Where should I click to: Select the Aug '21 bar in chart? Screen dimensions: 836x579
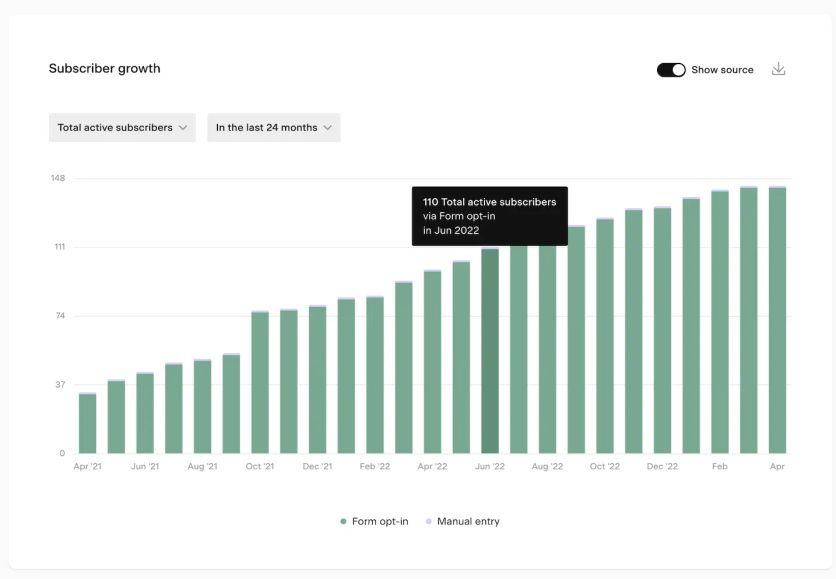click(x=203, y=407)
